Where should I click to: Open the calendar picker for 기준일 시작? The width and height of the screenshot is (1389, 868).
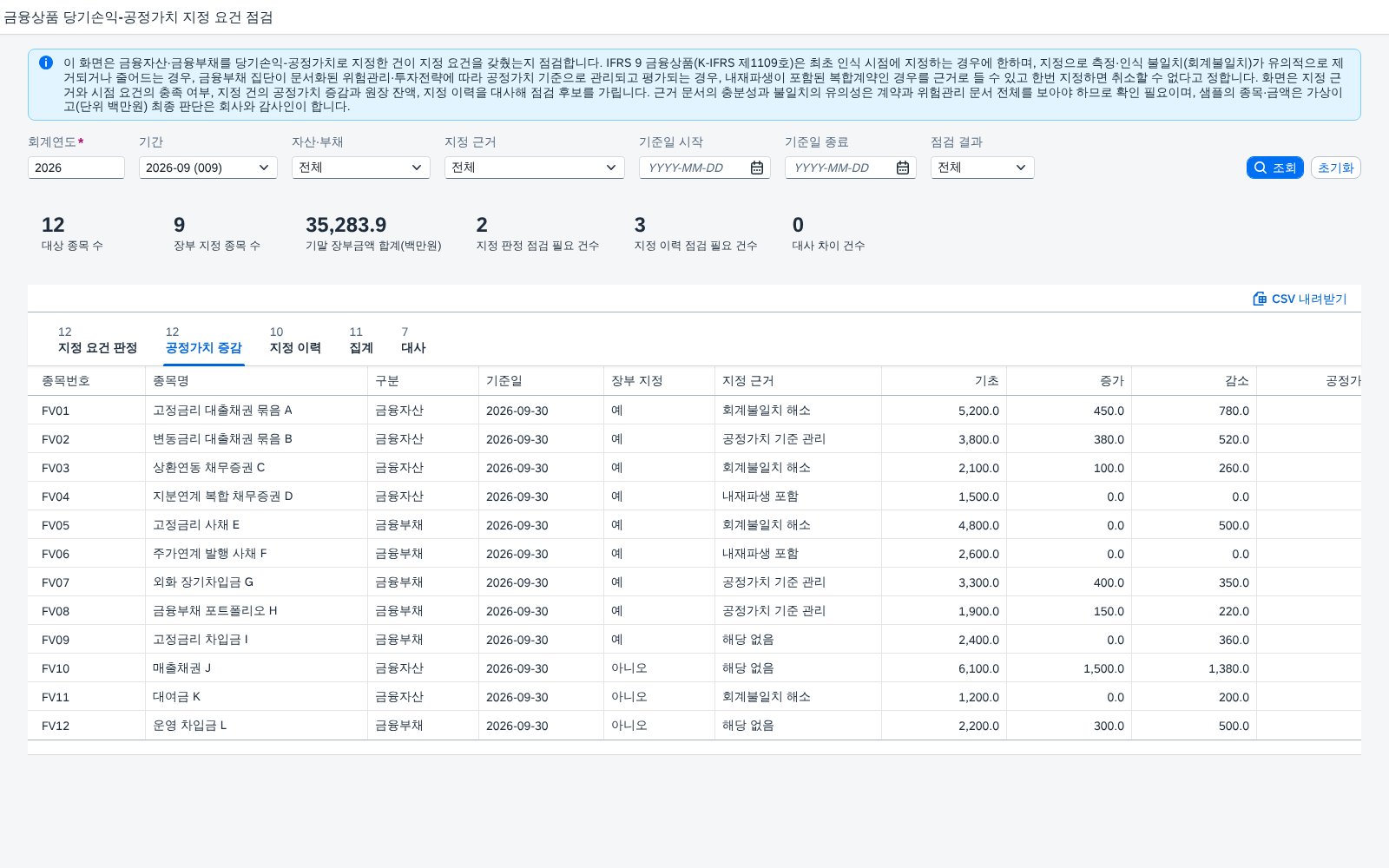pyautogui.click(x=757, y=168)
